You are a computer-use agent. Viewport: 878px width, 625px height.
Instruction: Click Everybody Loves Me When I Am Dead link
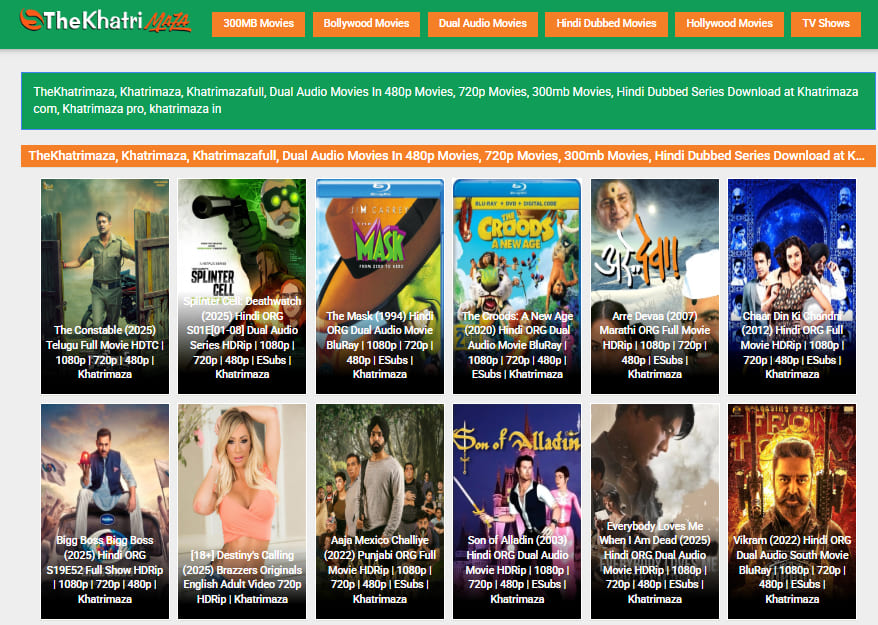(654, 562)
